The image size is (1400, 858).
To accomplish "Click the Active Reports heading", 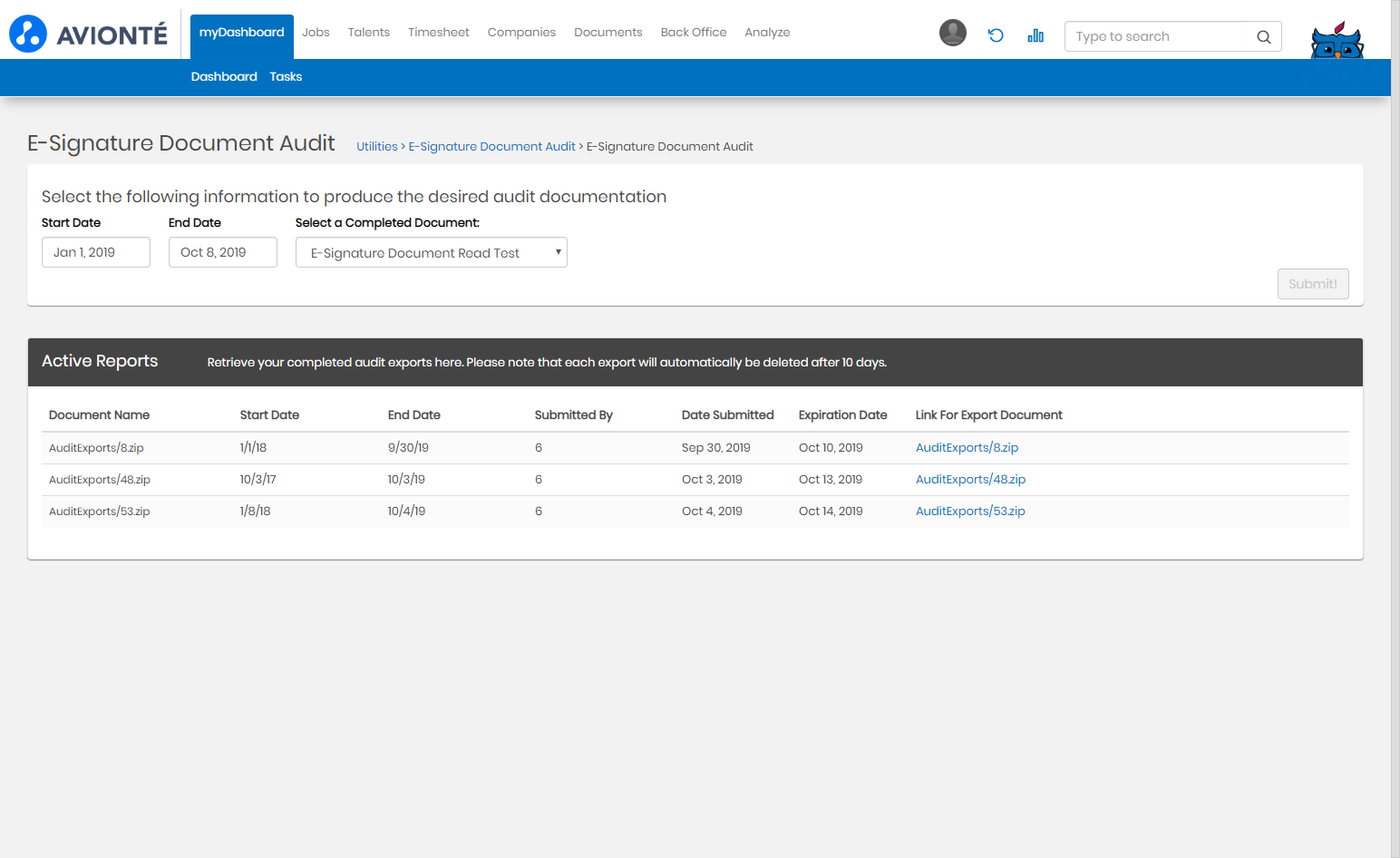I will click(x=100, y=361).
